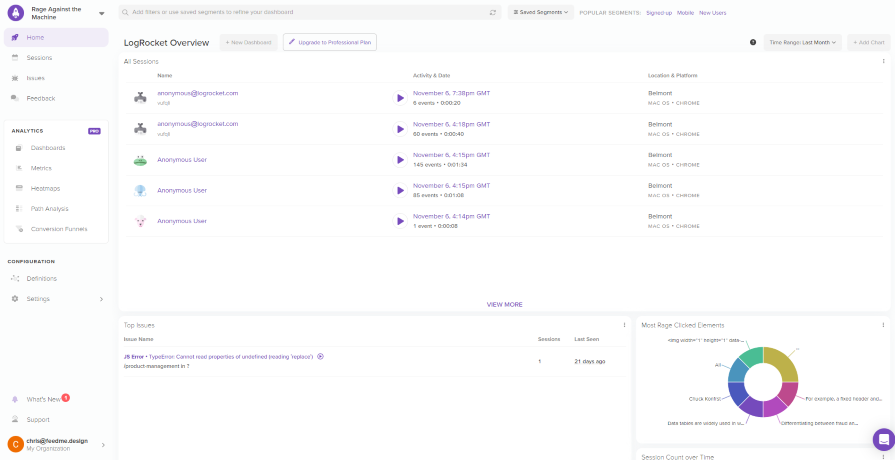Play the 145 events session recording
This screenshot has width=895, height=460.
pos(400,160)
